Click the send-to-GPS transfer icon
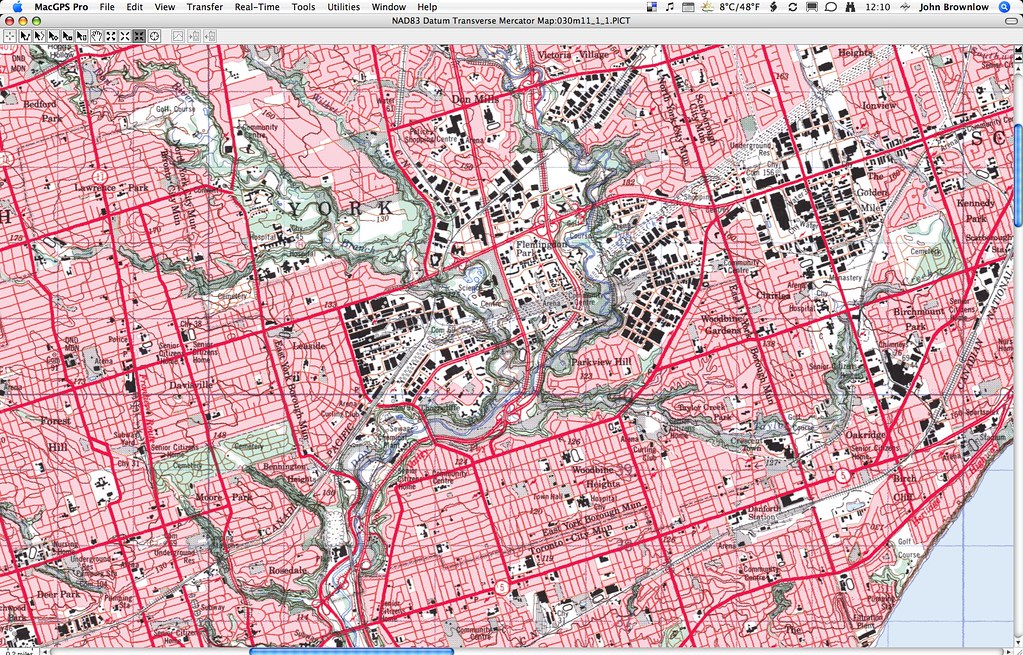 193,35
